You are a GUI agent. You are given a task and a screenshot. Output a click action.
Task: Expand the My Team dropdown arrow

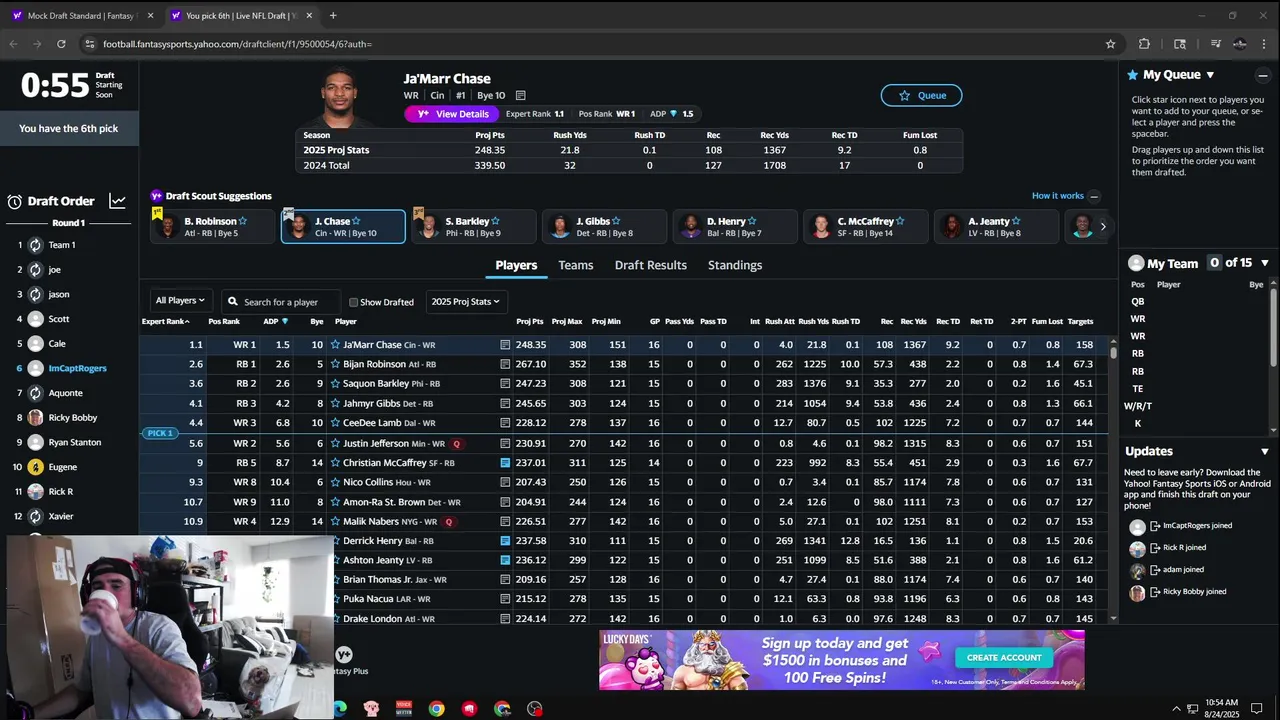pyautogui.click(x=1264, y=263)
